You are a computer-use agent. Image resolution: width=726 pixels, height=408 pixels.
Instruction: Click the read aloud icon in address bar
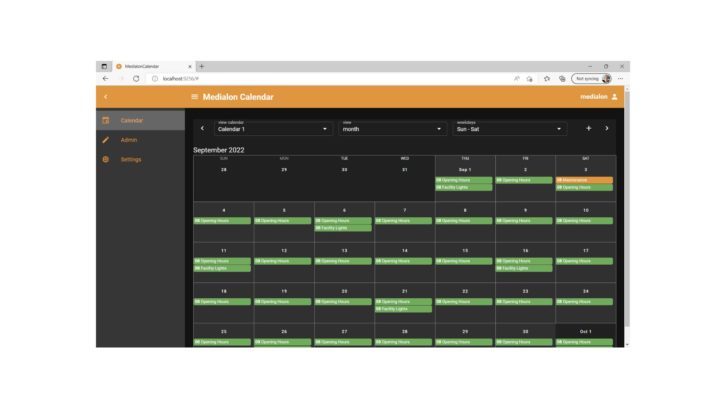(x=517, y=79)
